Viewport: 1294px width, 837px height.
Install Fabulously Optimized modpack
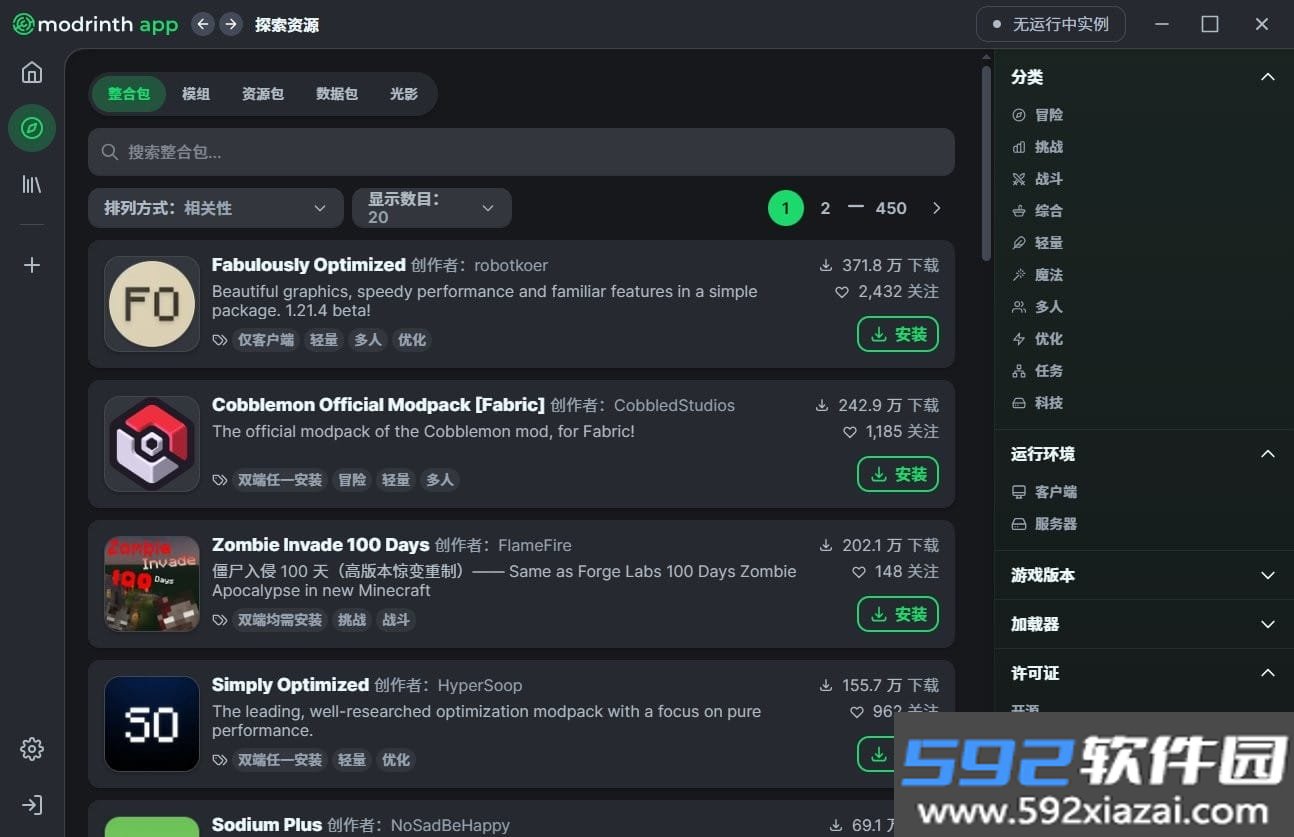point(898,334)
